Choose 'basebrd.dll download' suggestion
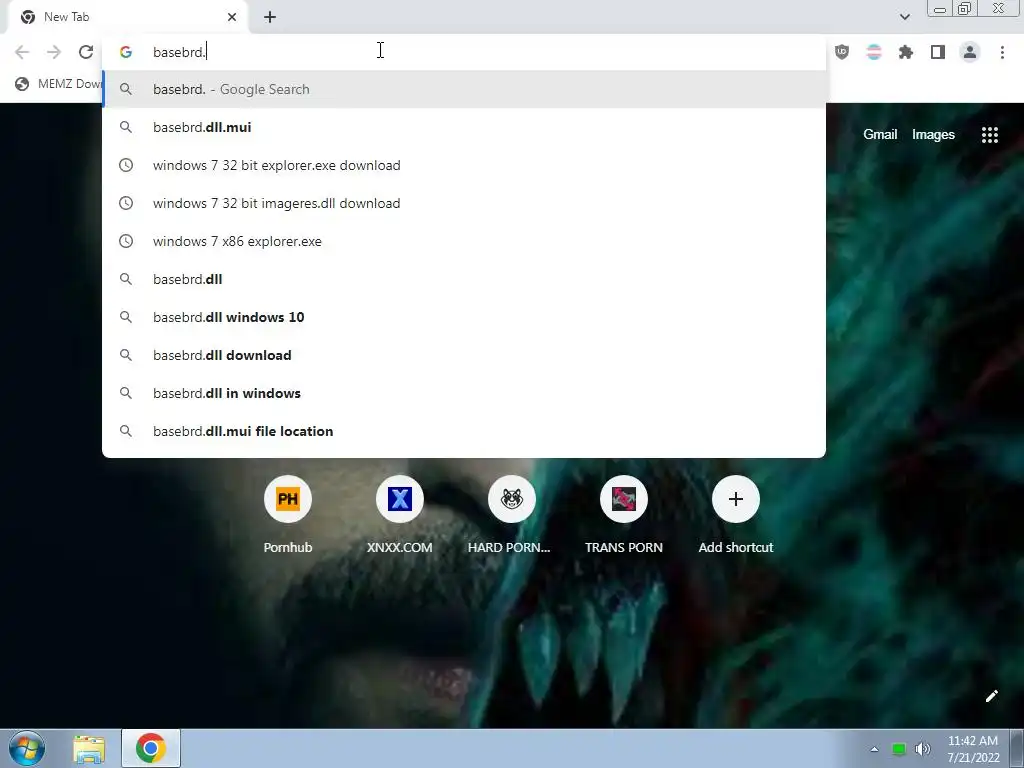 click(x=464, y=355)
